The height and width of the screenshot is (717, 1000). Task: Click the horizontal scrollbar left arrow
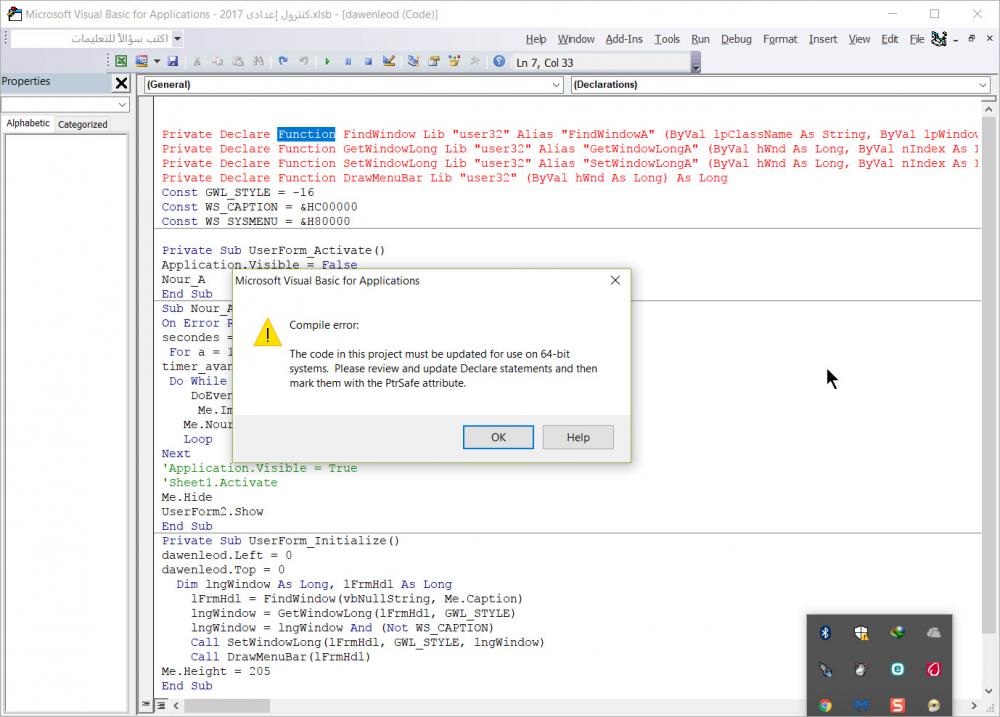click(176, 705)
